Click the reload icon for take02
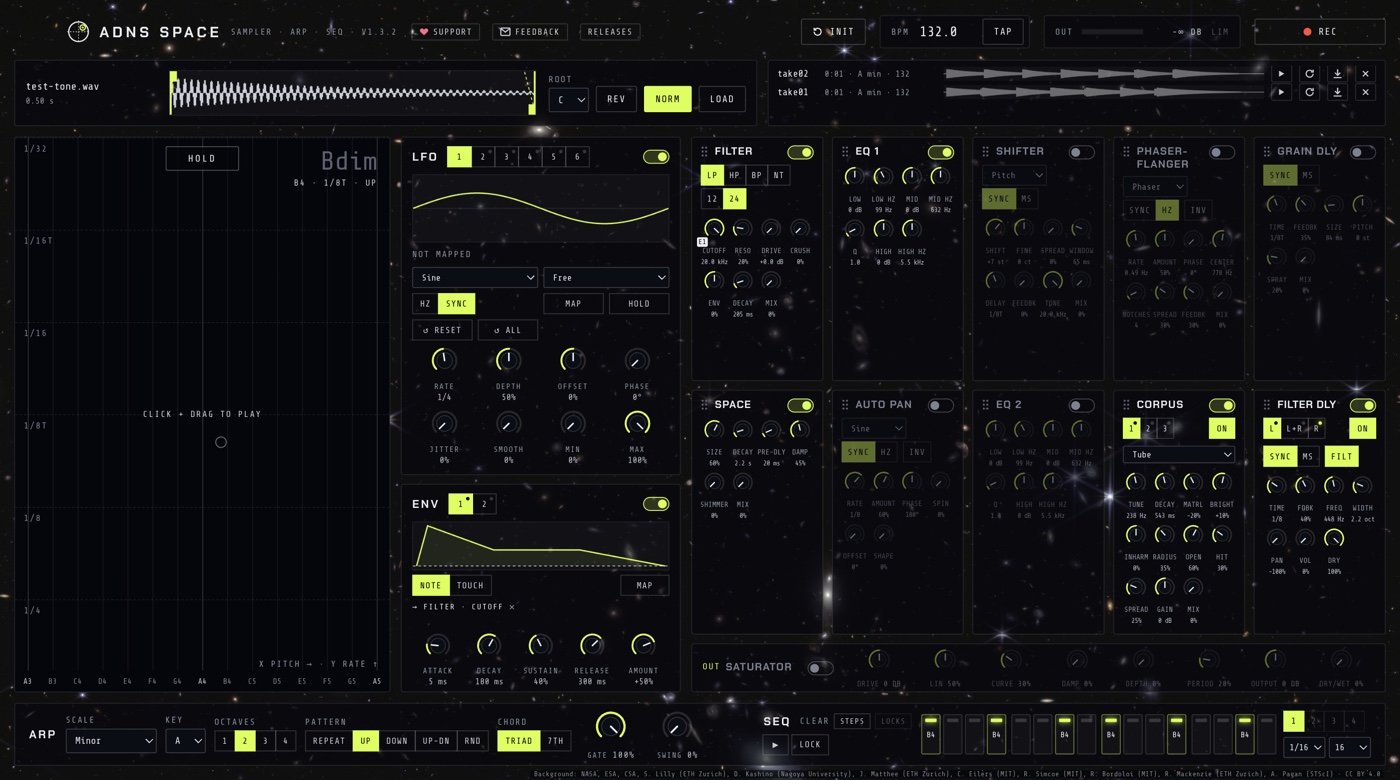Screen dimensions: 1400x780 [x=1309, y=74]
